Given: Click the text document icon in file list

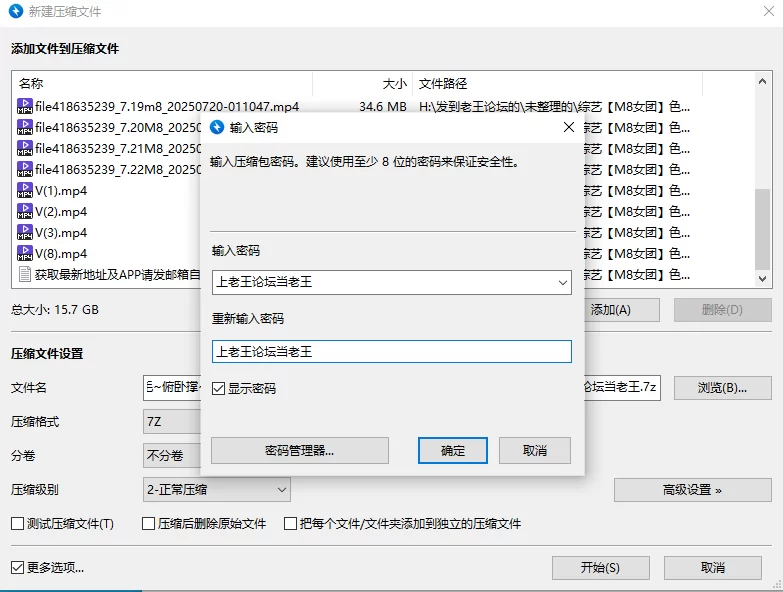Looking at the screenshot, I should [24, 274].
